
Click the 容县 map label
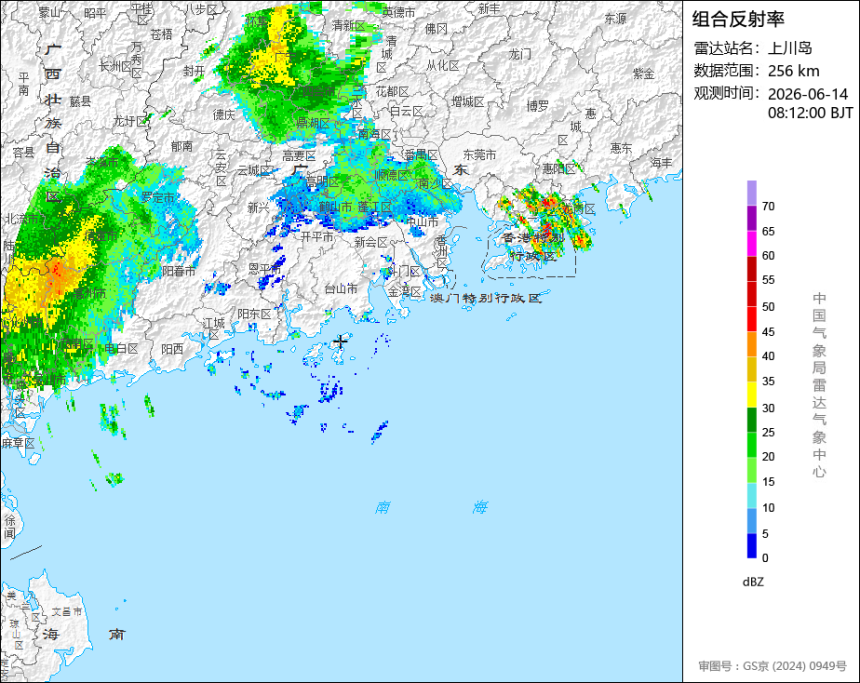point(23,153)
